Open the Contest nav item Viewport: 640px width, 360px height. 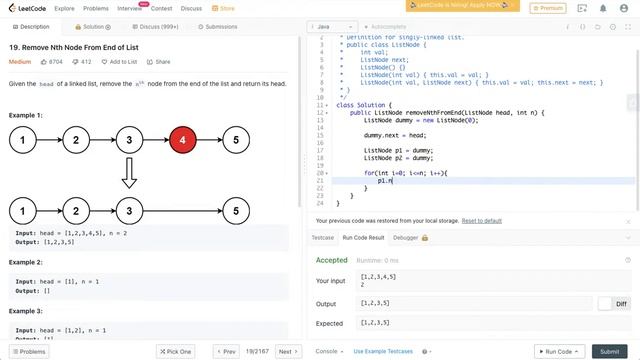161,8
